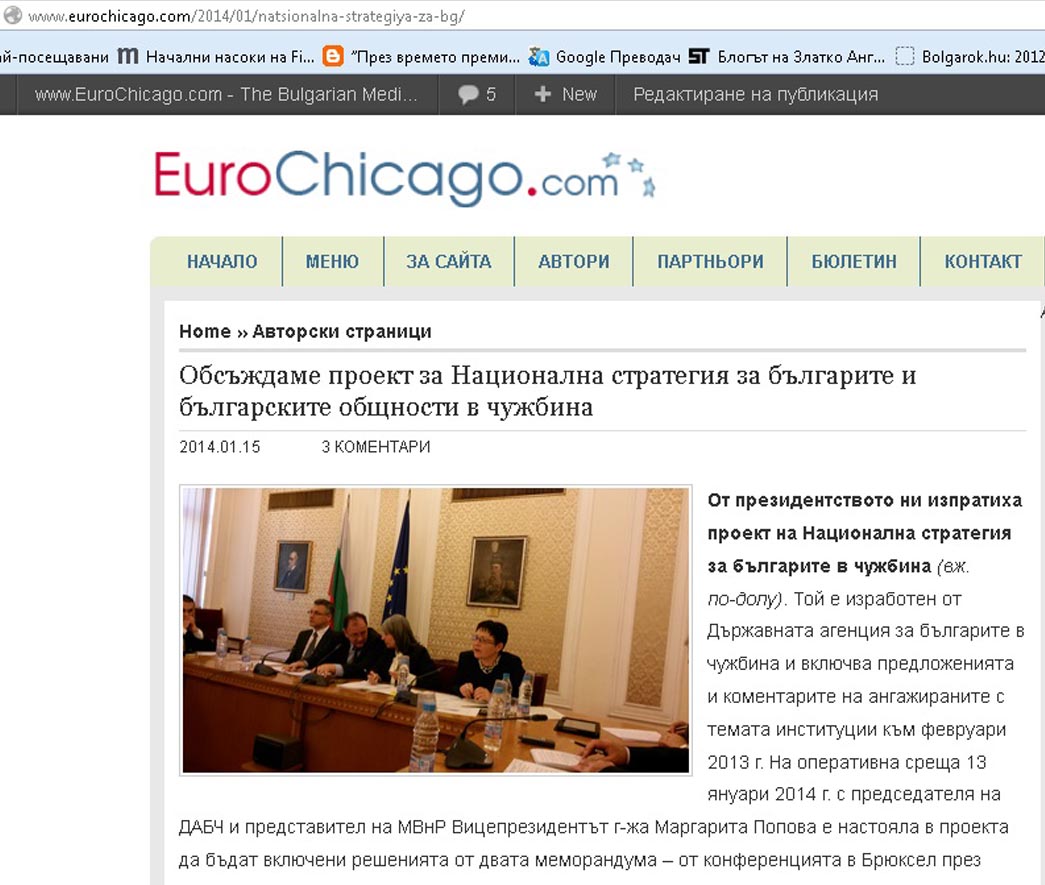Click the globe site-identity icon in address bar

[12, 18]
